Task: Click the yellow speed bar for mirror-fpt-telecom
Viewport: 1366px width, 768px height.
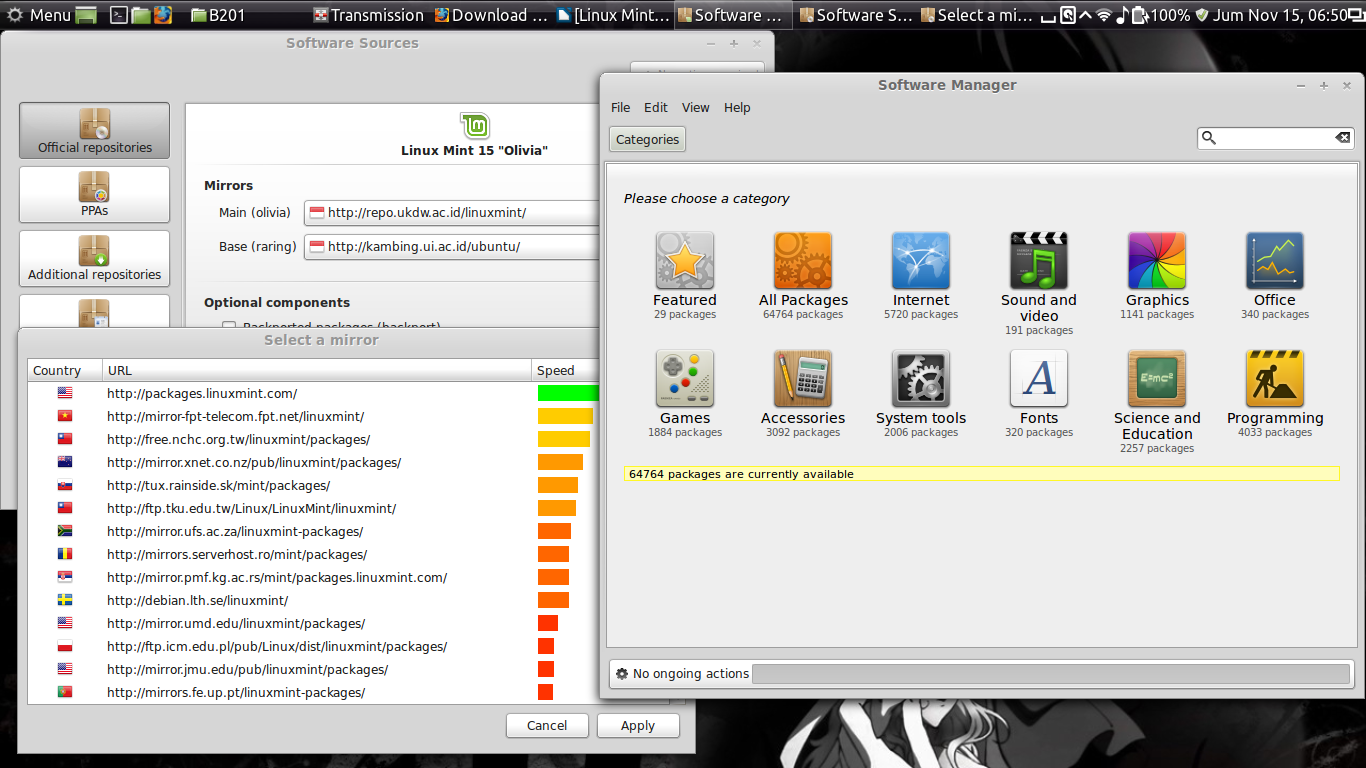Action: point(565,416)
